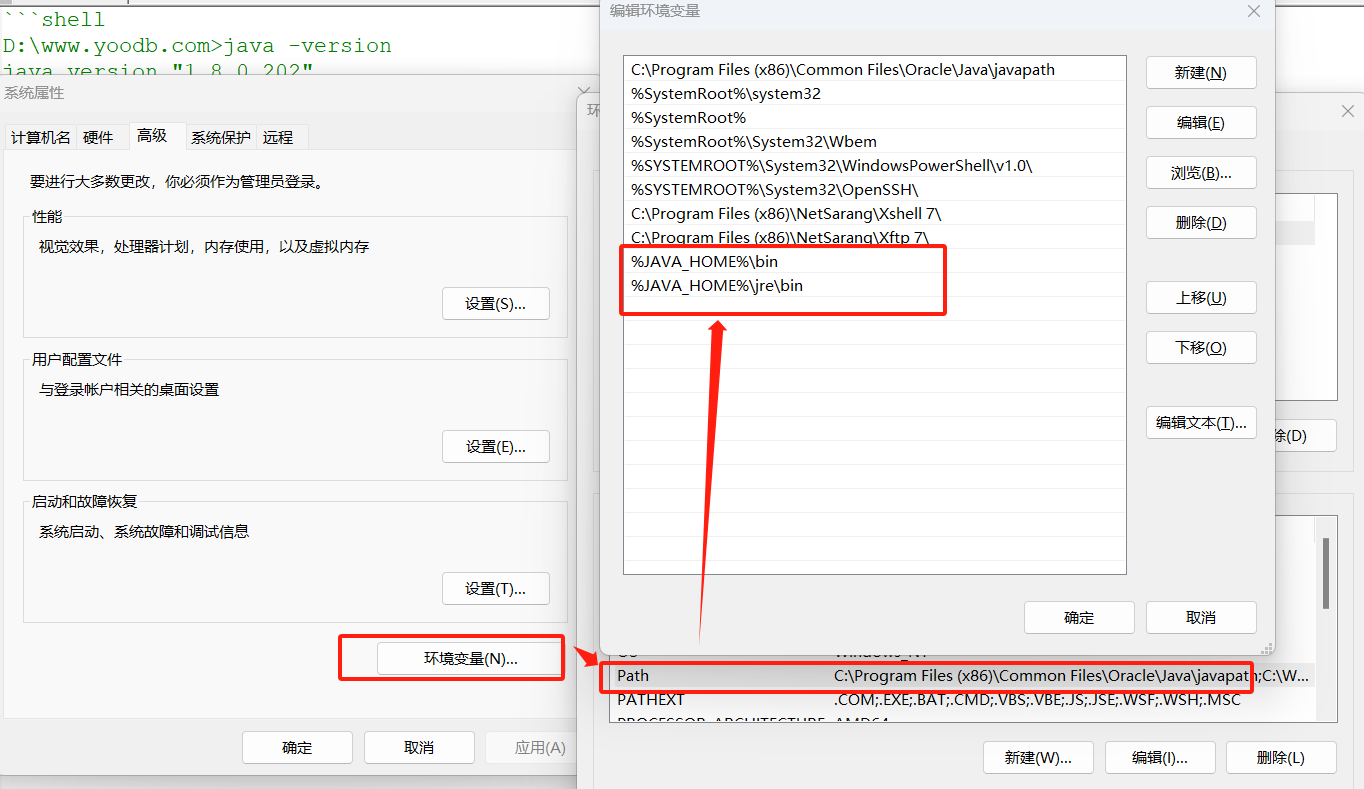Select the %JAVA_HOME%\jre\bin entry

coord(875,285)
